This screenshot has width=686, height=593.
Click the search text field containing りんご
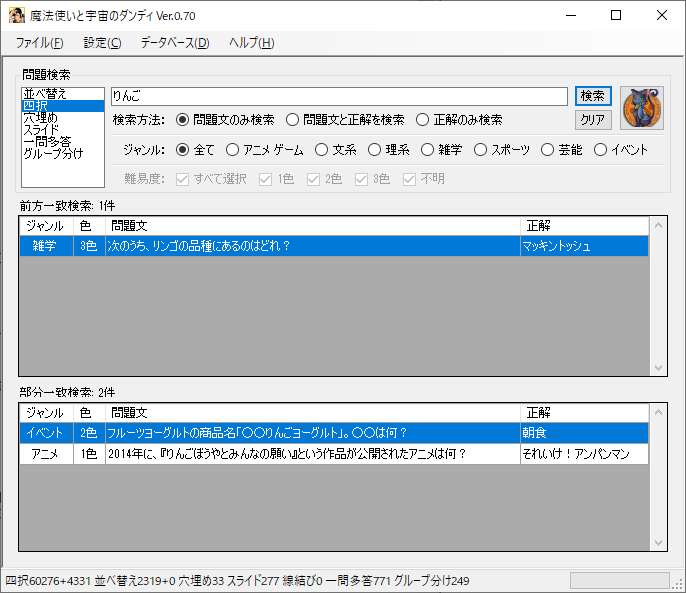tap(338, 96)
